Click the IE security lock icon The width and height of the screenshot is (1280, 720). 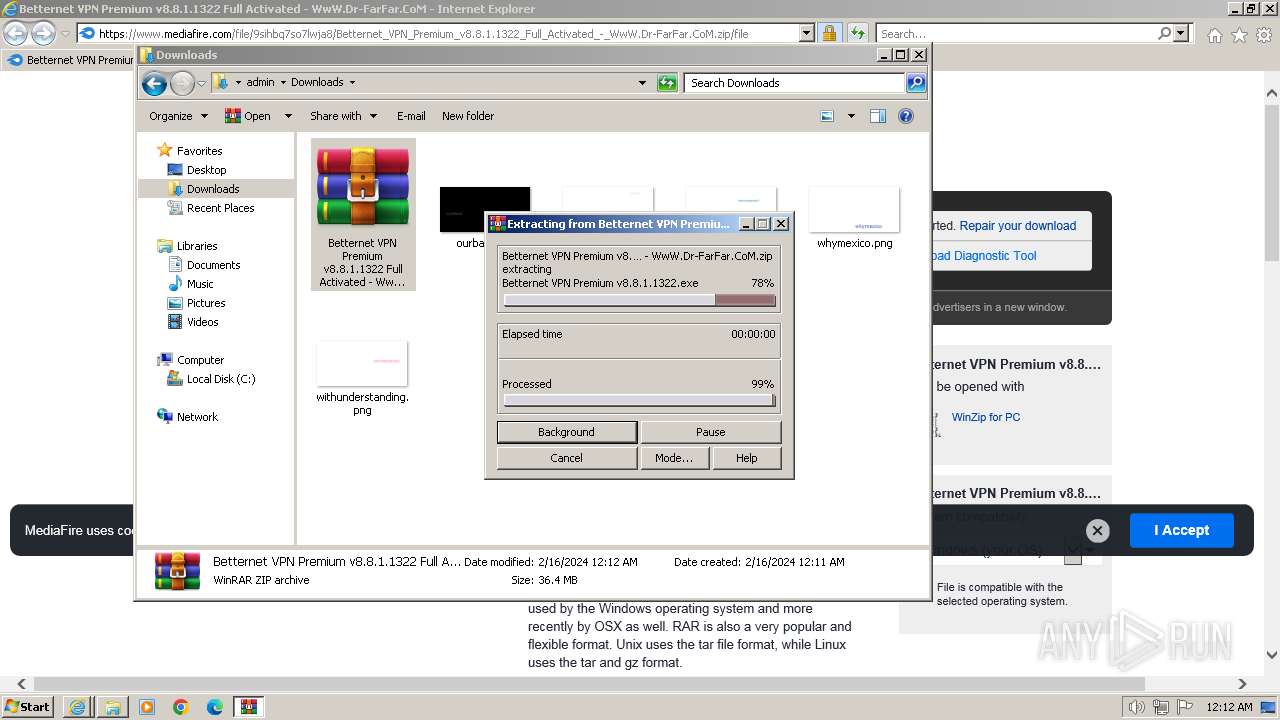(829, 33)
